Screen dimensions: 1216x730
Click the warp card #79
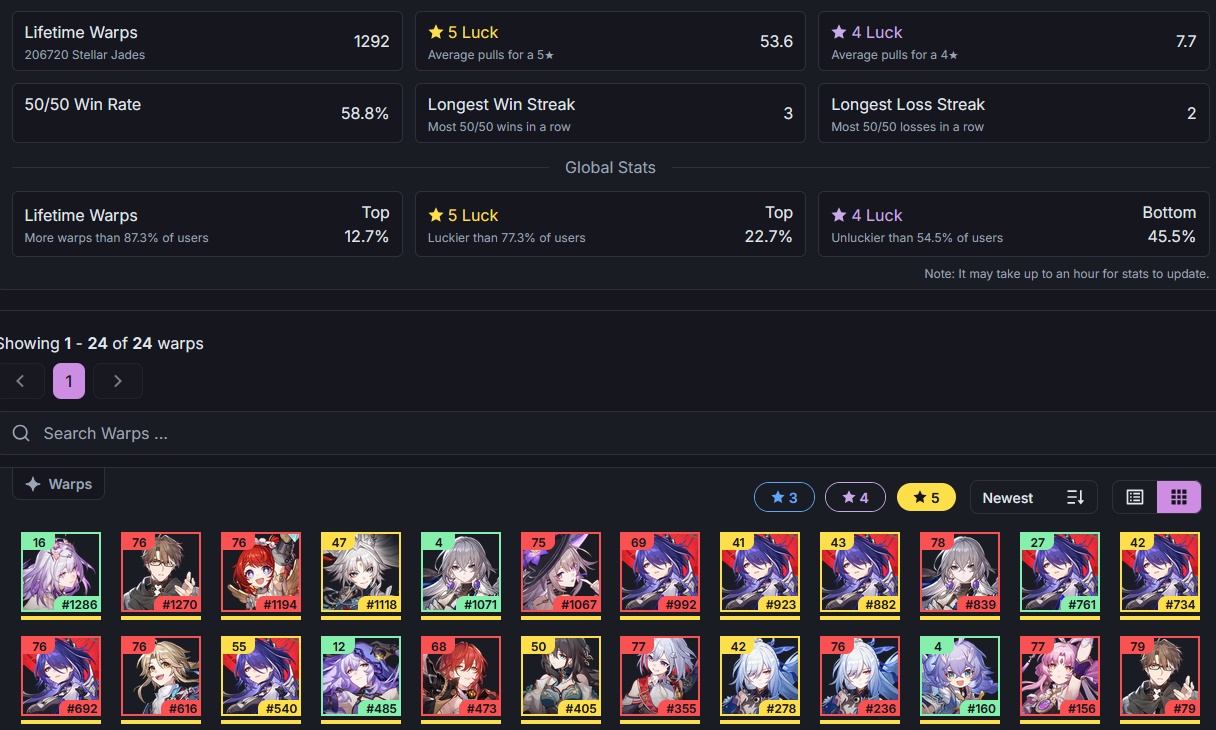[x=1160, y=677]
